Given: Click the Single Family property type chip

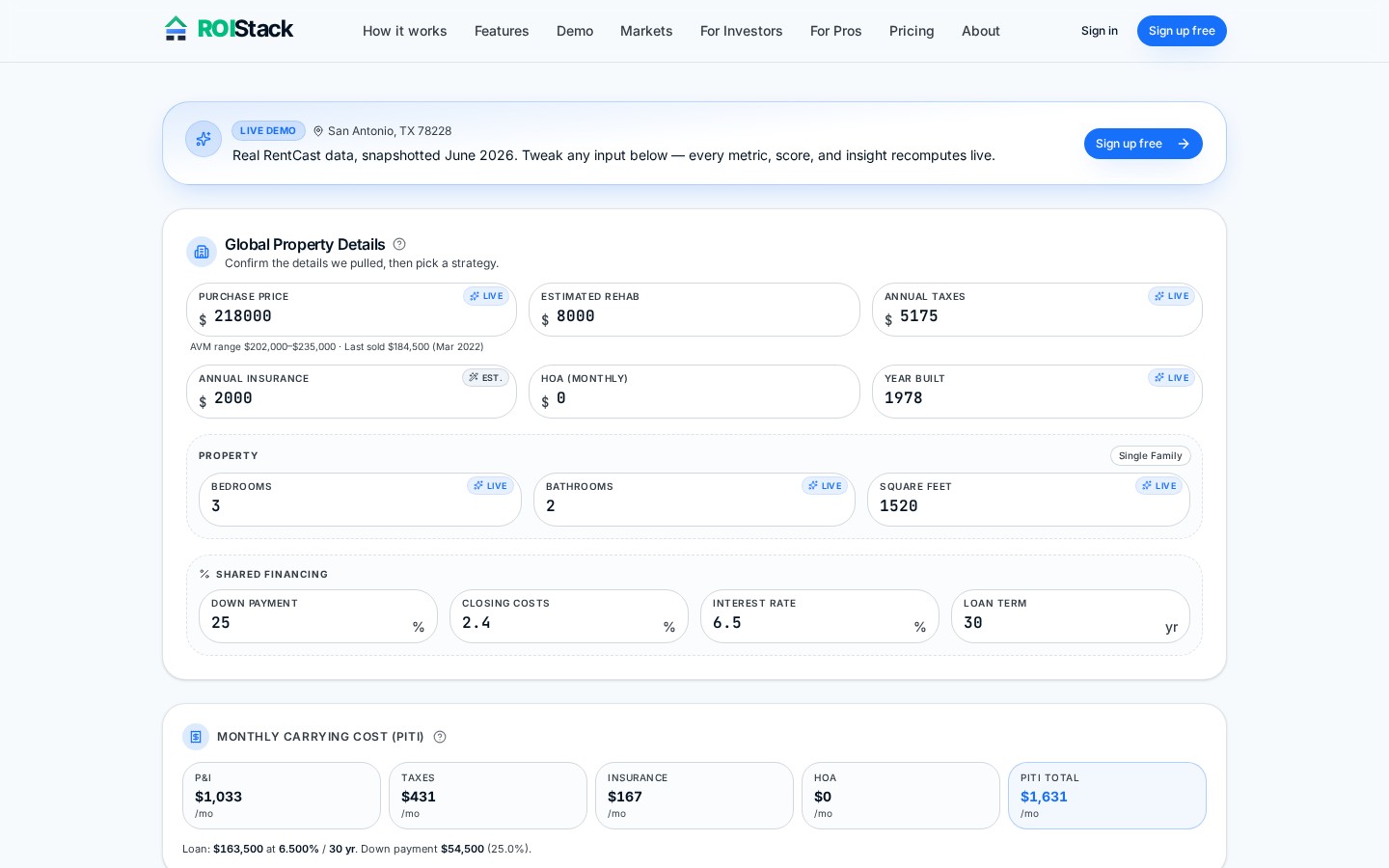Looking at the screenshot, I should tap(1151, 456).
